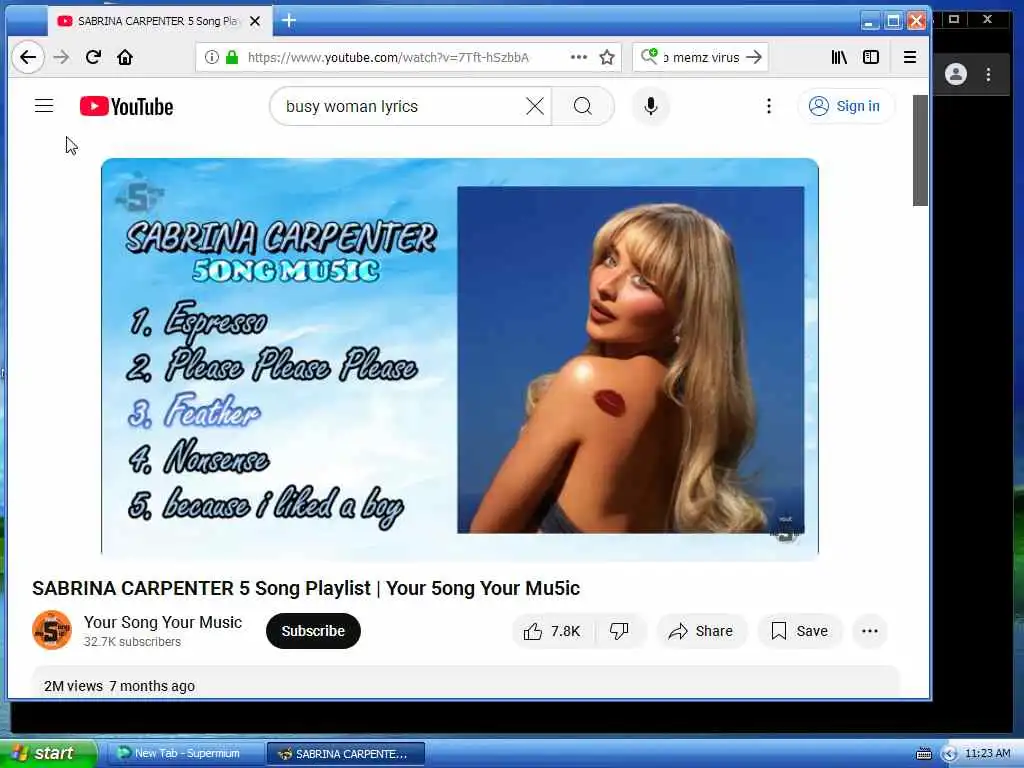This screenshot has height=768, width=1024.
Task: Open page actions three-dot menu in address bar
Action: (x=579, y=57)
